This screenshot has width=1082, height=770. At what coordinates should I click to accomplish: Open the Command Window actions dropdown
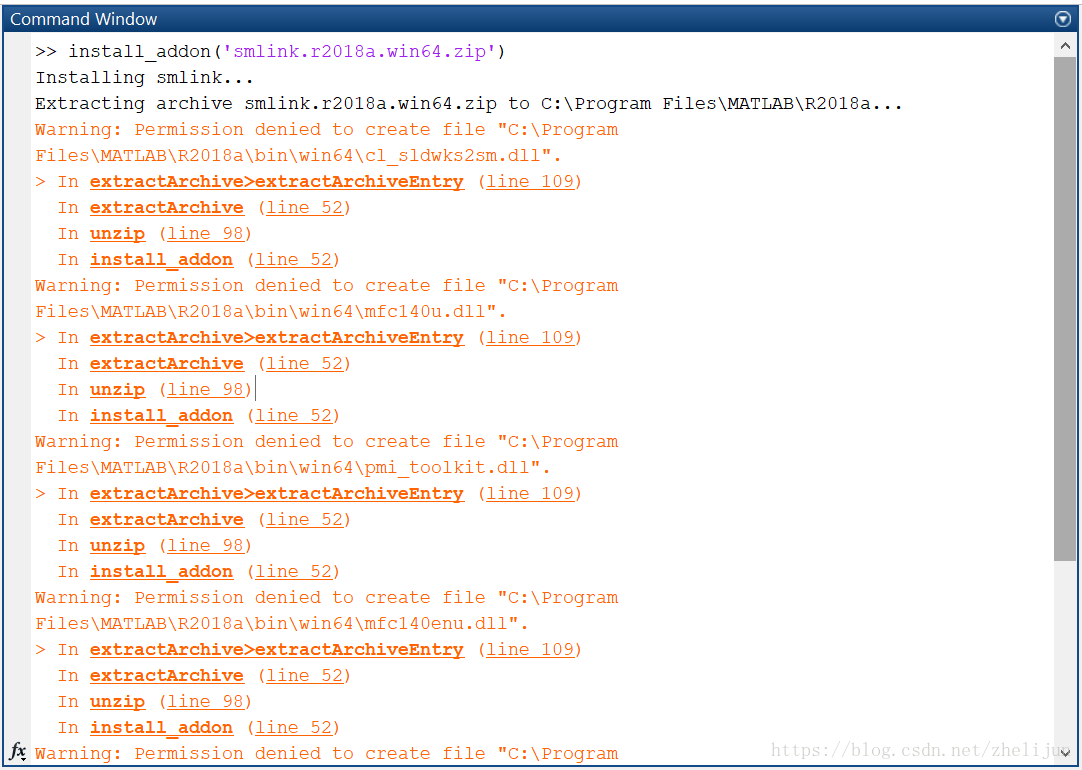tap(1062, 19)
